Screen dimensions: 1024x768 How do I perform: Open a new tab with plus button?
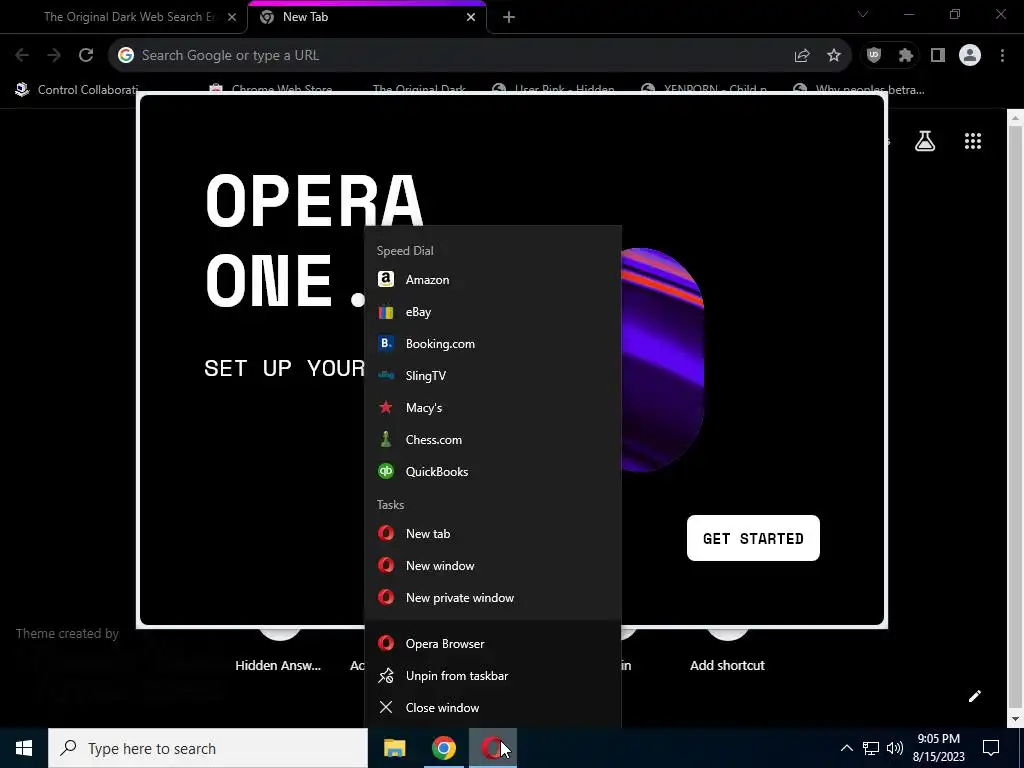[x=509, y=17]
